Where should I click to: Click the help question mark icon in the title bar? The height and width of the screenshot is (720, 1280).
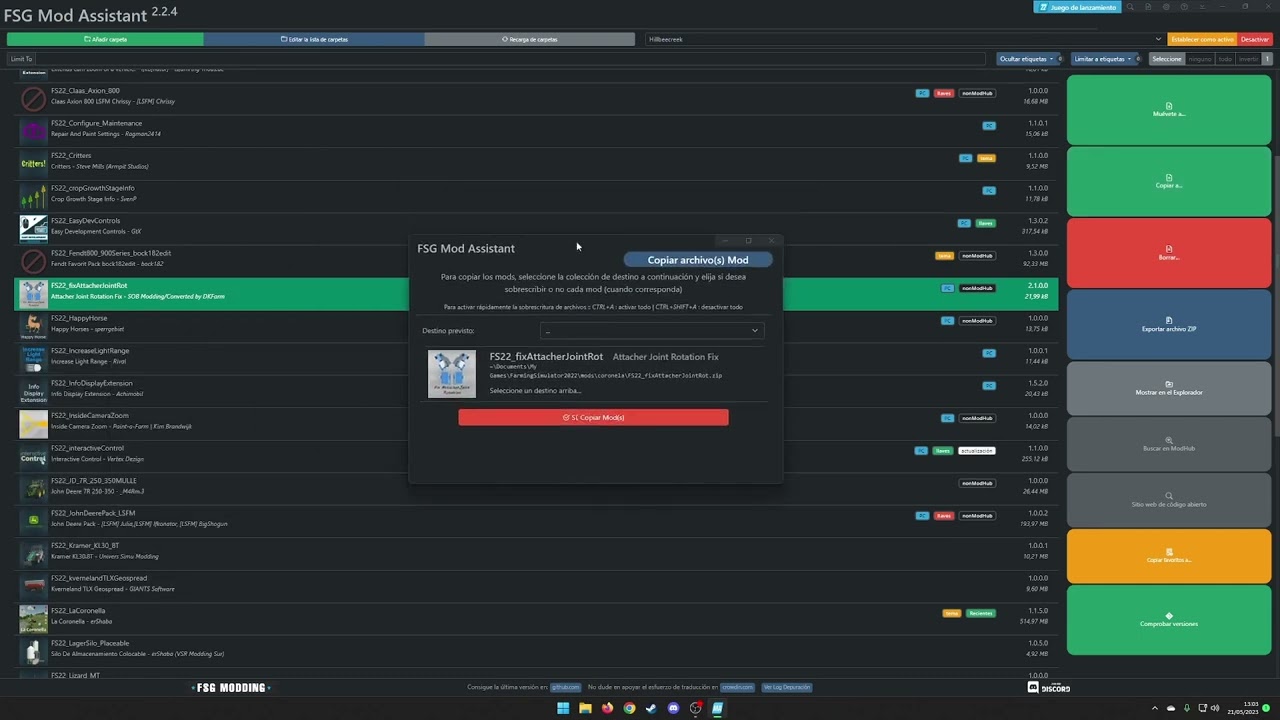click(x=1184, y=7)
